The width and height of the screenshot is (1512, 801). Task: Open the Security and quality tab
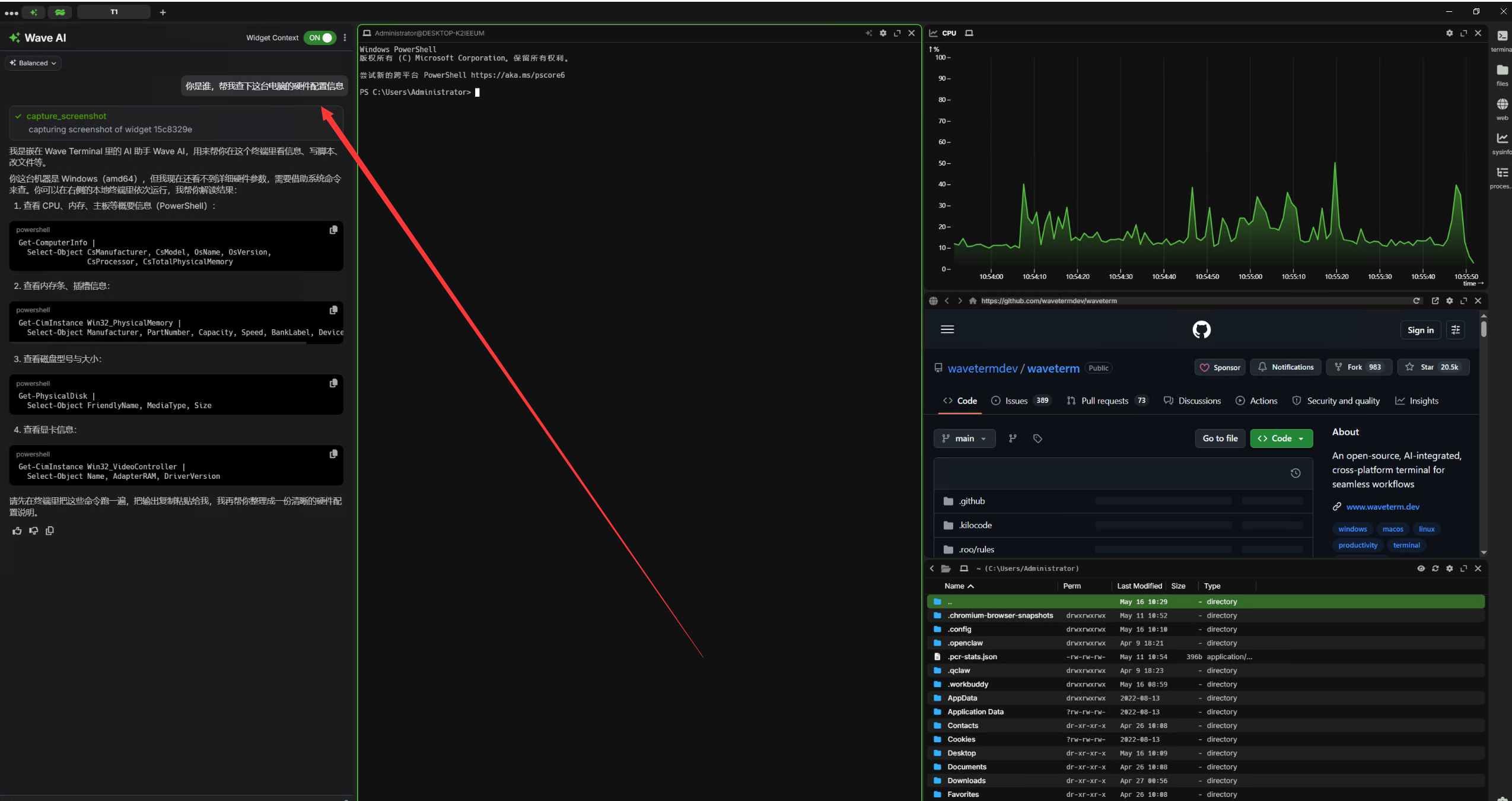pos(1336,401)
